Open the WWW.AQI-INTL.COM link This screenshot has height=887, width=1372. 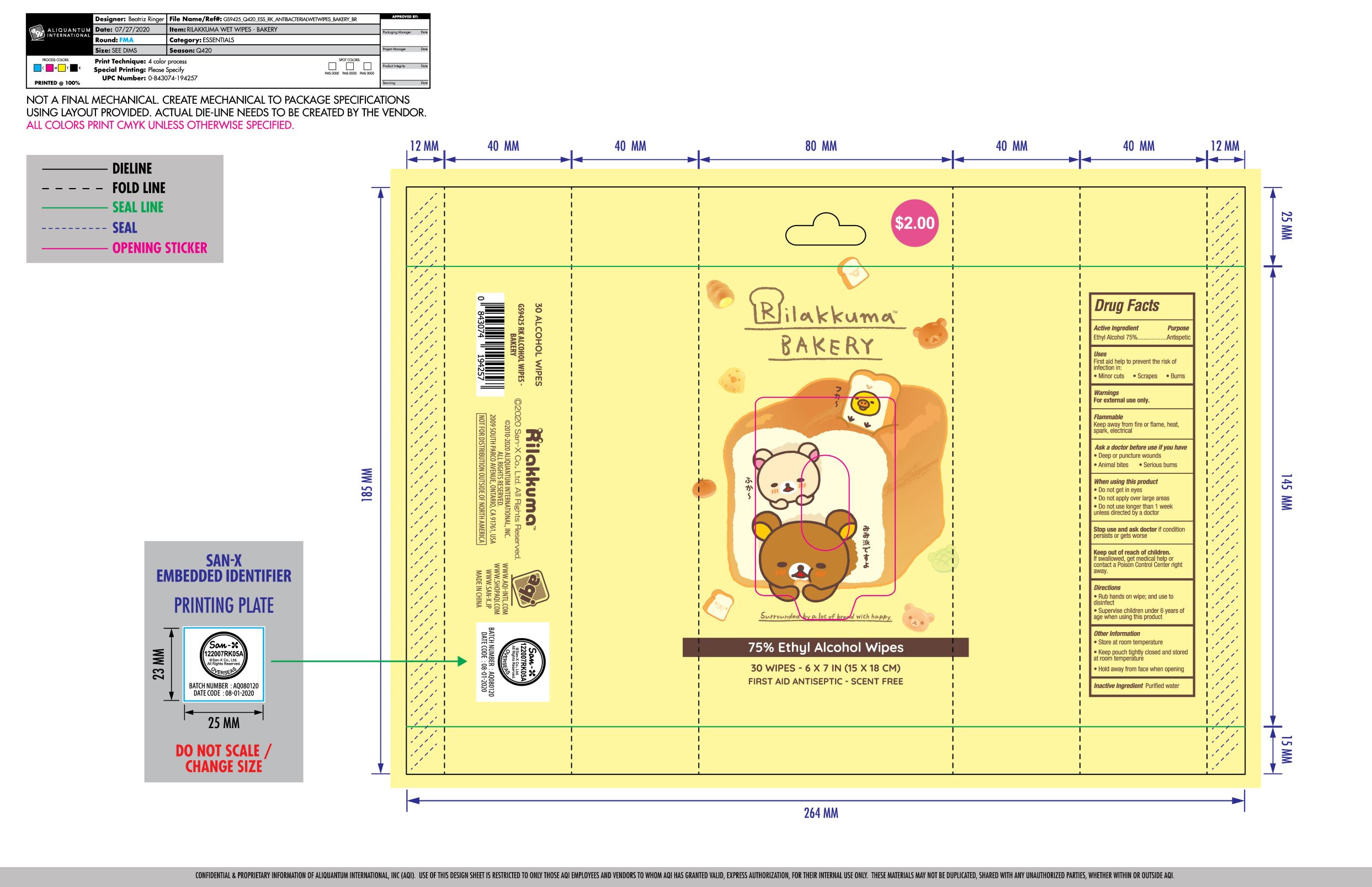click(506, 589)
